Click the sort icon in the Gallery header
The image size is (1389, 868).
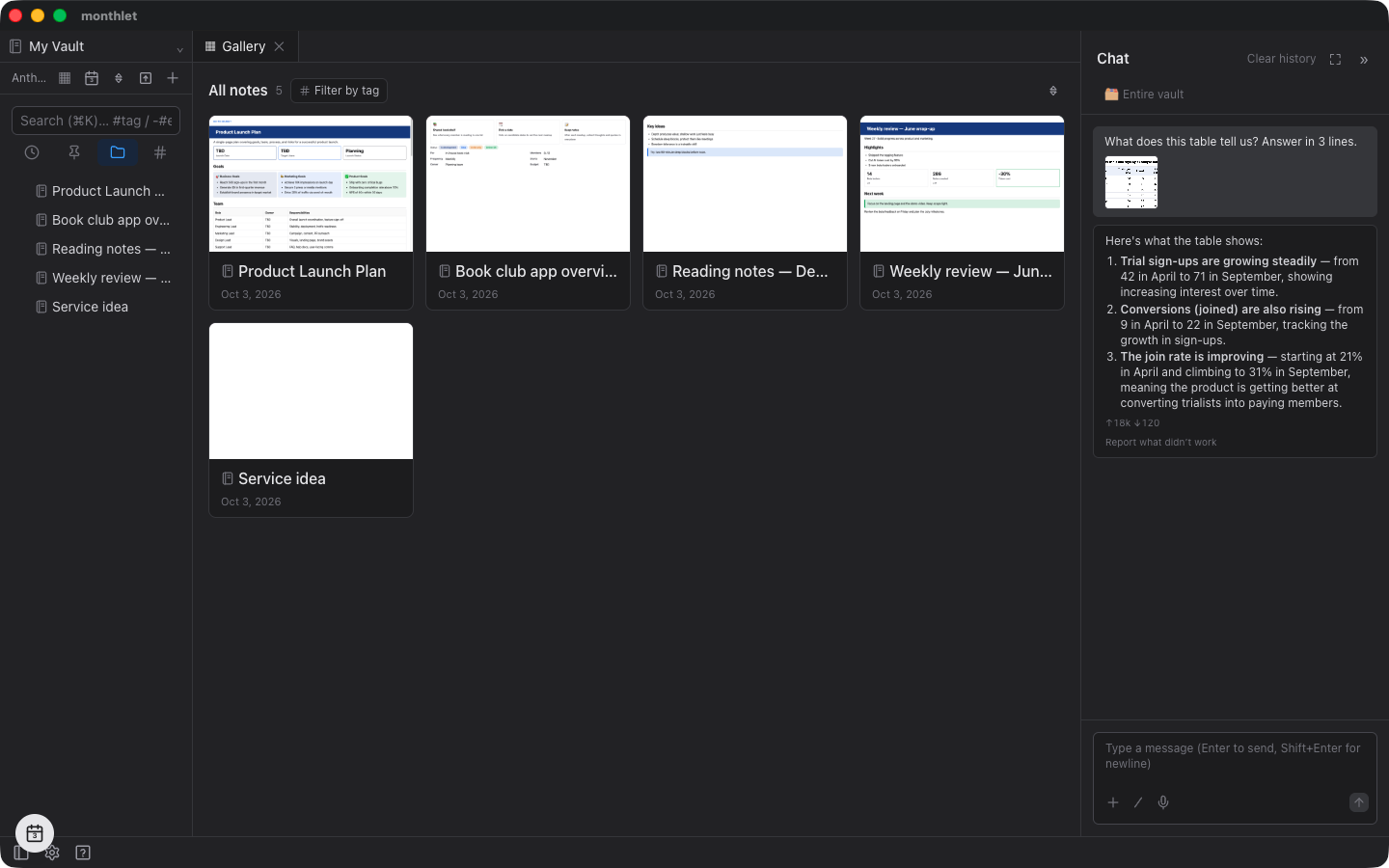(1053, 91)
